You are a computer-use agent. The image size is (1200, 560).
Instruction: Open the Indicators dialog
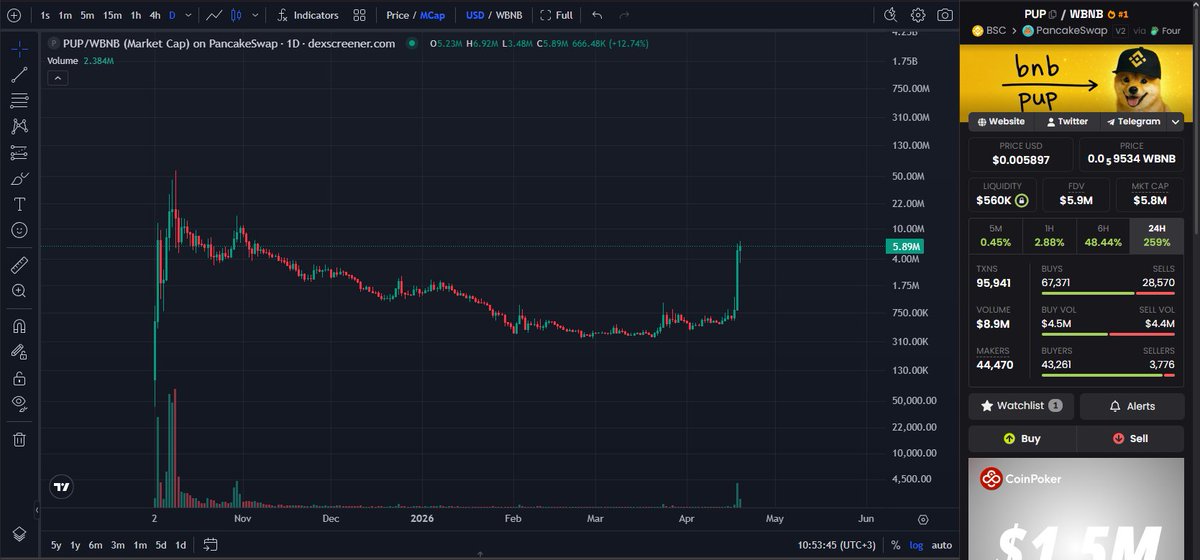[308, 15]
